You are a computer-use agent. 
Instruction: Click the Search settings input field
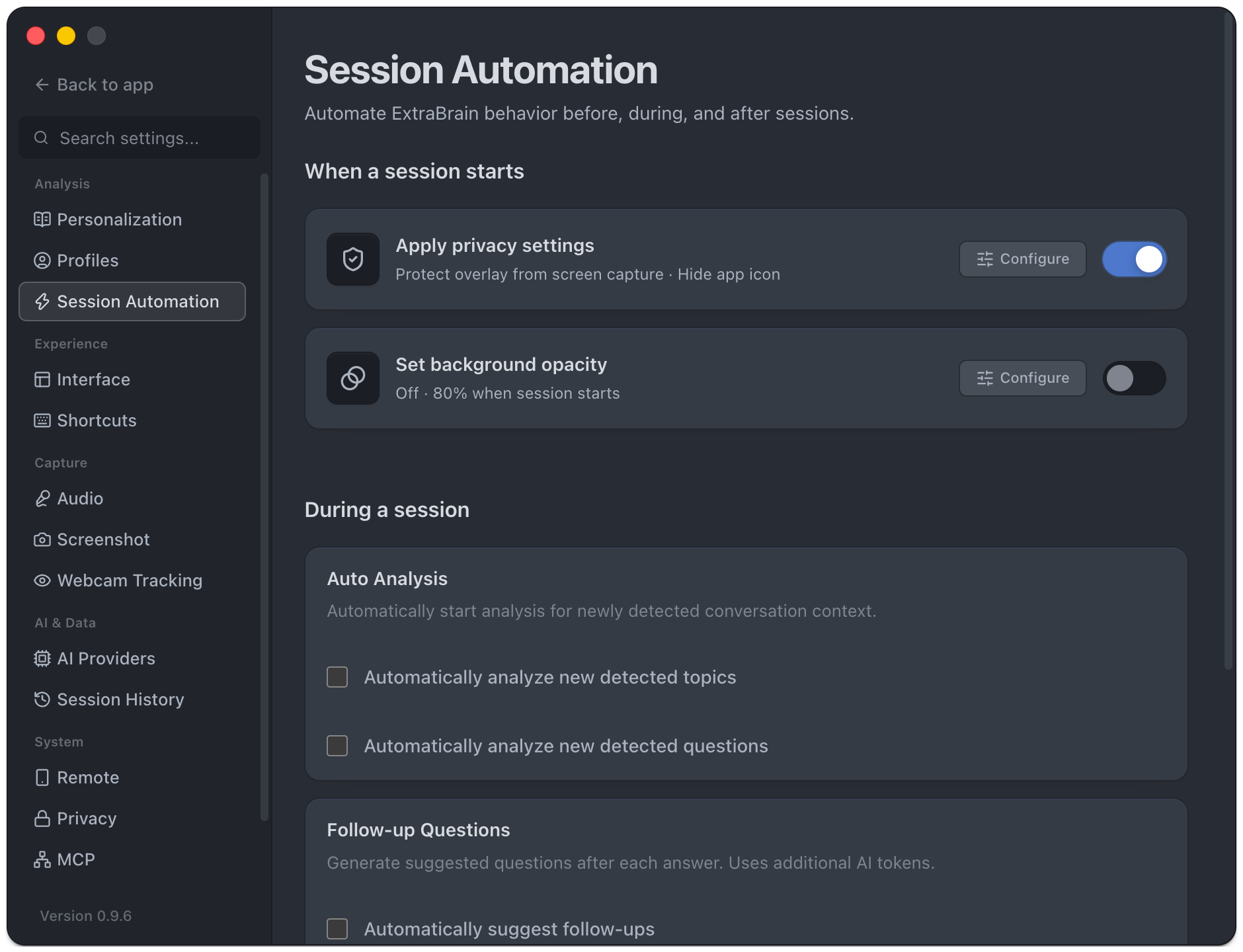click(140, 138)
